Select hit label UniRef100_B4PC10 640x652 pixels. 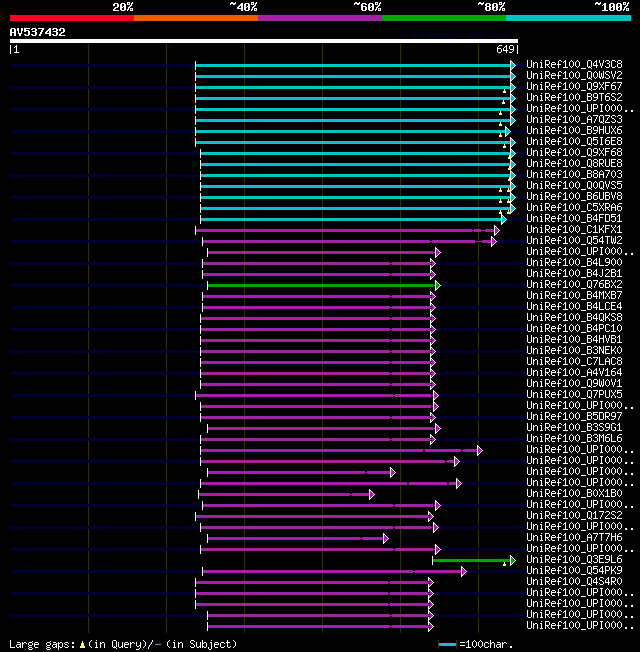[x=574, y=329]
